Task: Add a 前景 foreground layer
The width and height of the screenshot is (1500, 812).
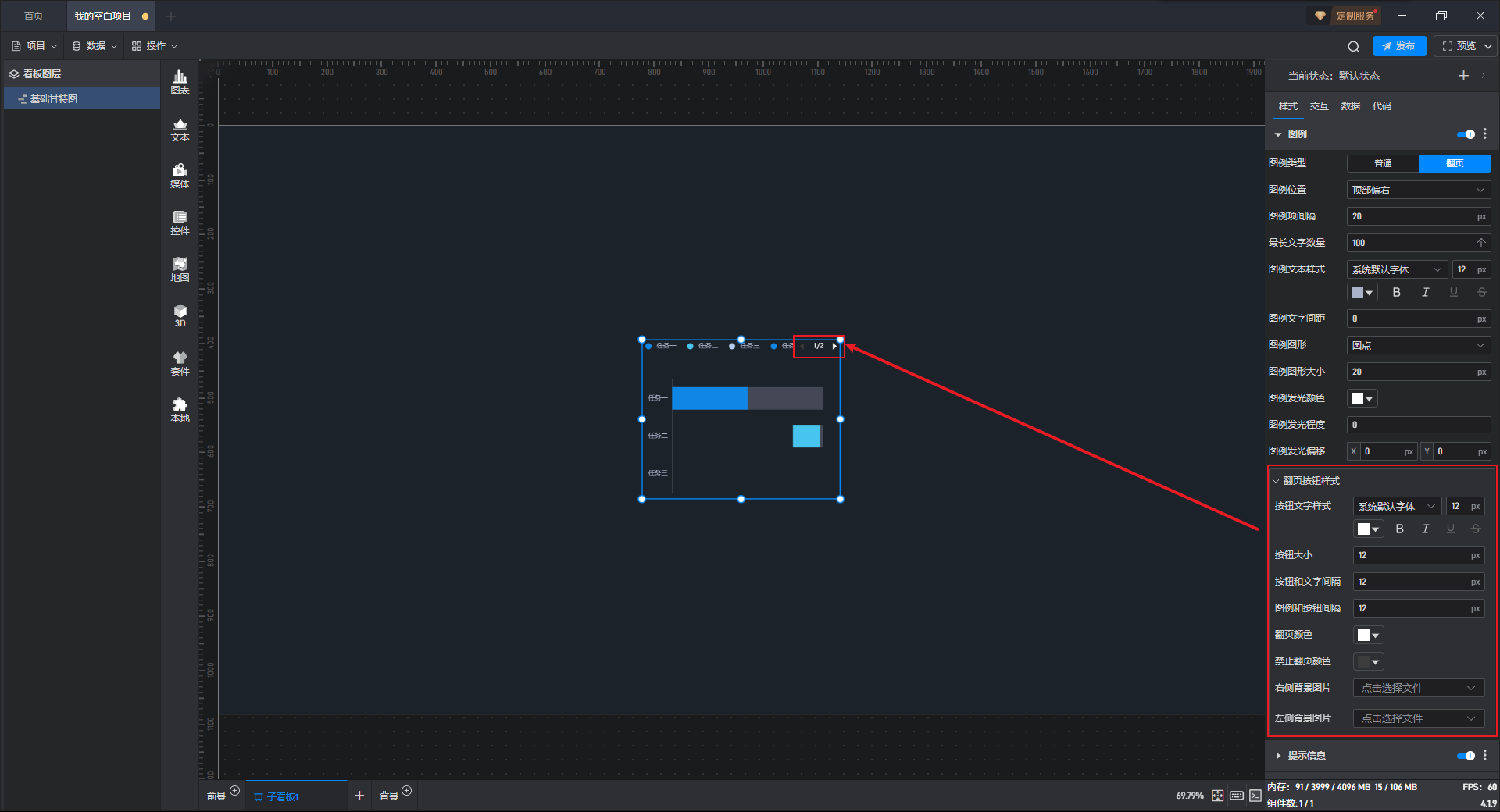Action: (x=234, y=791)
